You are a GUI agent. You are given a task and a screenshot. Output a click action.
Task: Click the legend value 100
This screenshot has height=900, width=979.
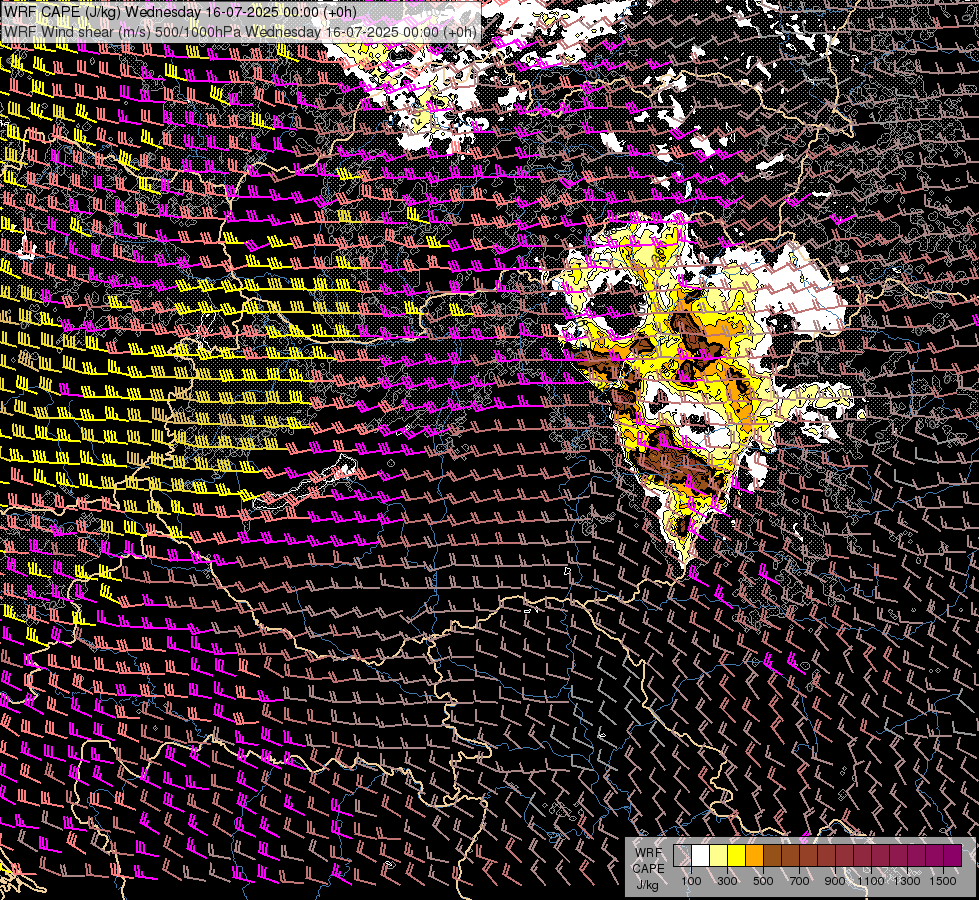pos(691,881)
